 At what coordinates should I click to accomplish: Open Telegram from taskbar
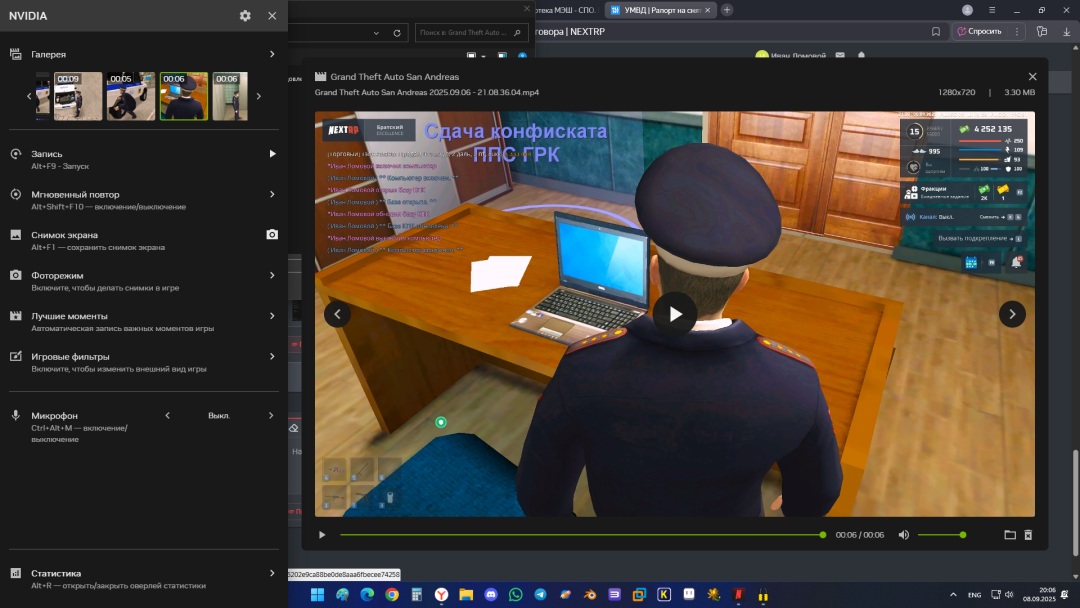541,594
